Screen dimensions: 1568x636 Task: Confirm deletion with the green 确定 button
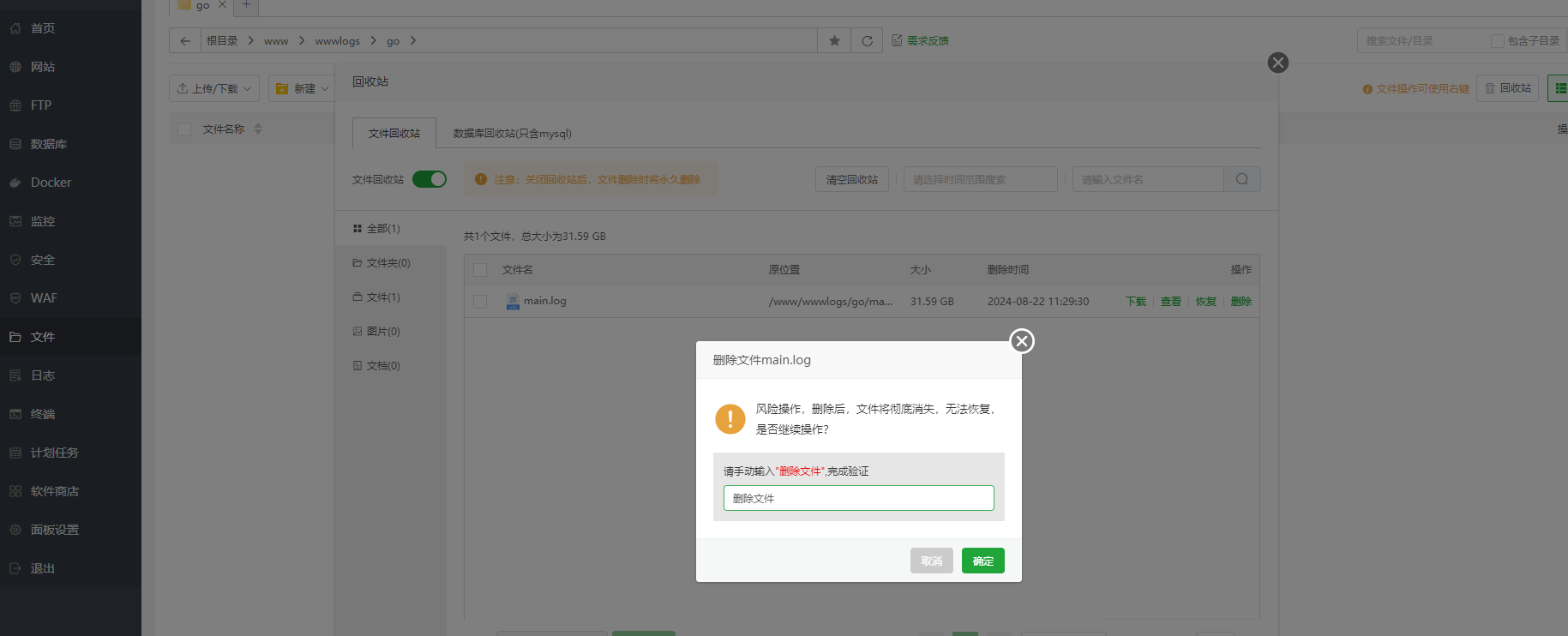tap(982, 561)
